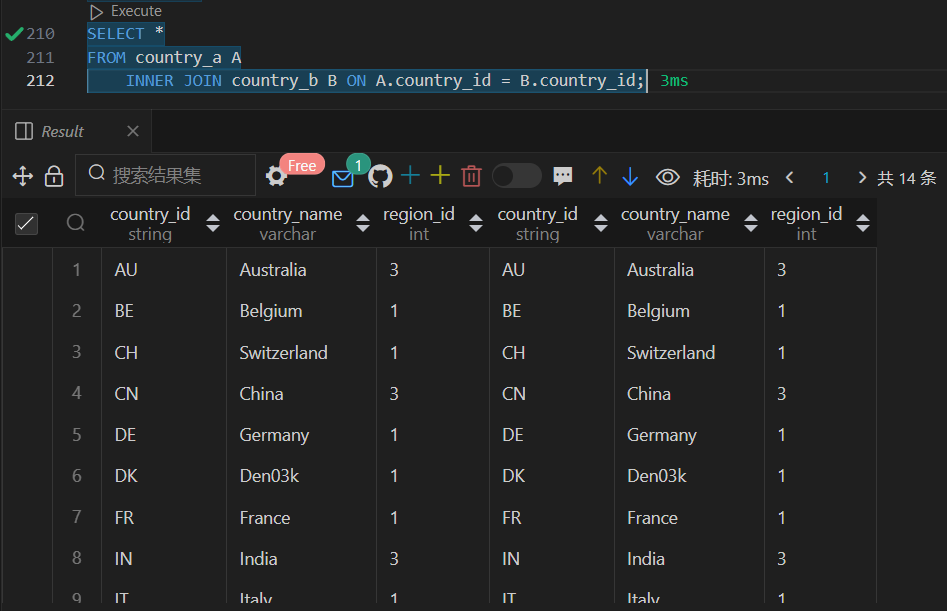This screenshot has width=947, height=611.
Task: Focus the result search input field
Action: tap(165, 175)
